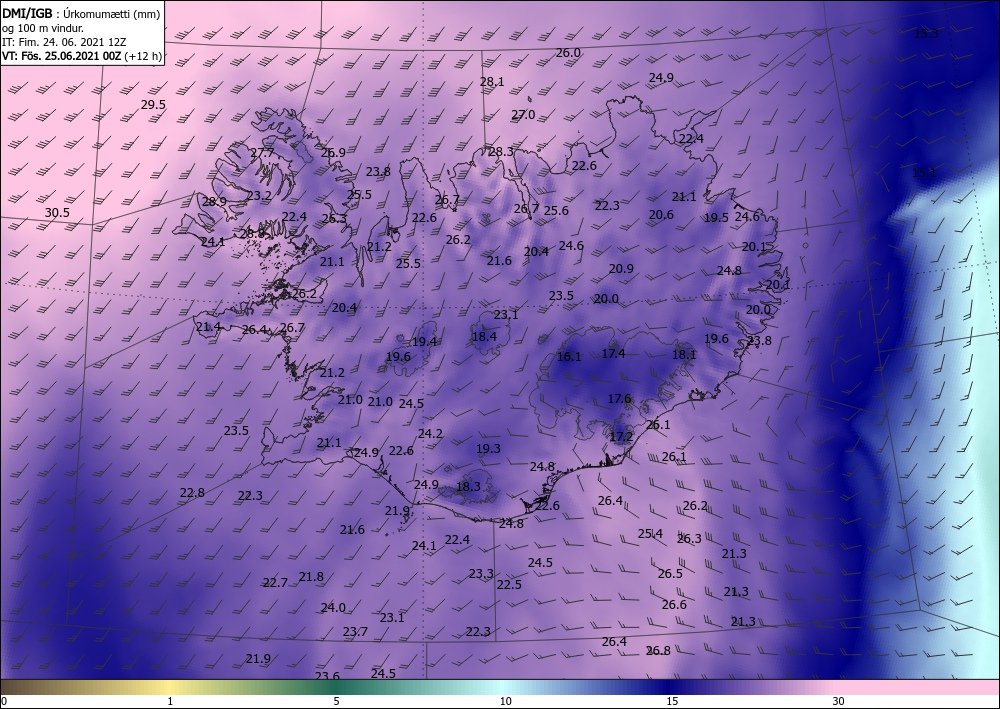Click the 24.2 map value
The height and width of the screenshot is (709, 1000).
point(430,434)
